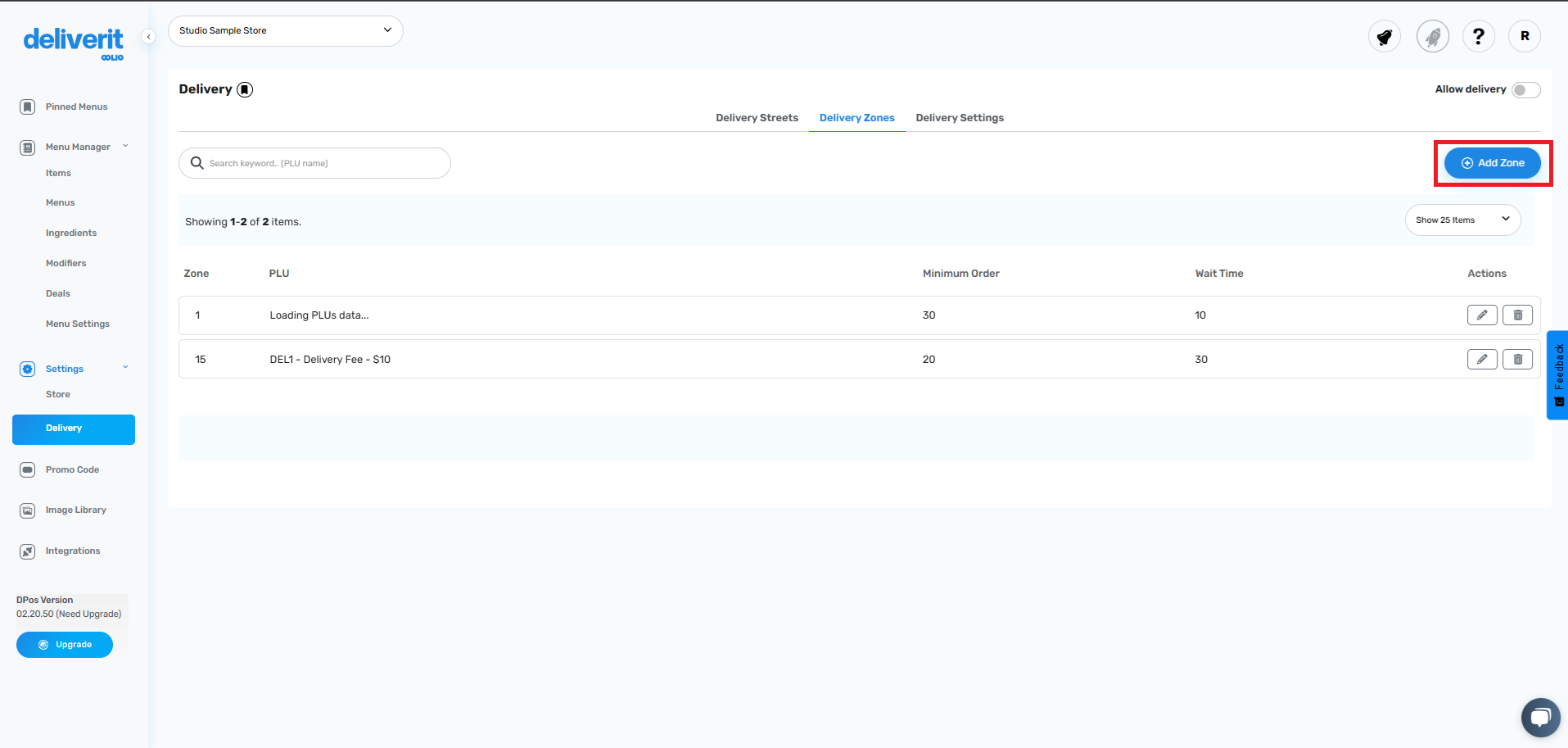Edit zone 1 with the pencil icon
Screen dimensions: 1568x748
point(1482,315)
